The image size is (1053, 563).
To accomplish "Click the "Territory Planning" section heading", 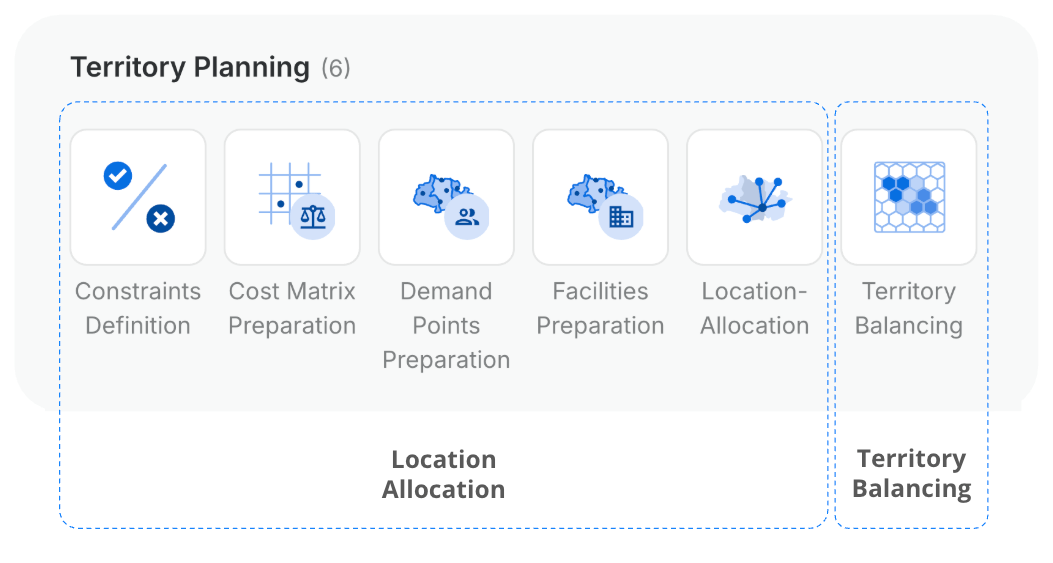I will coord(190,68).
